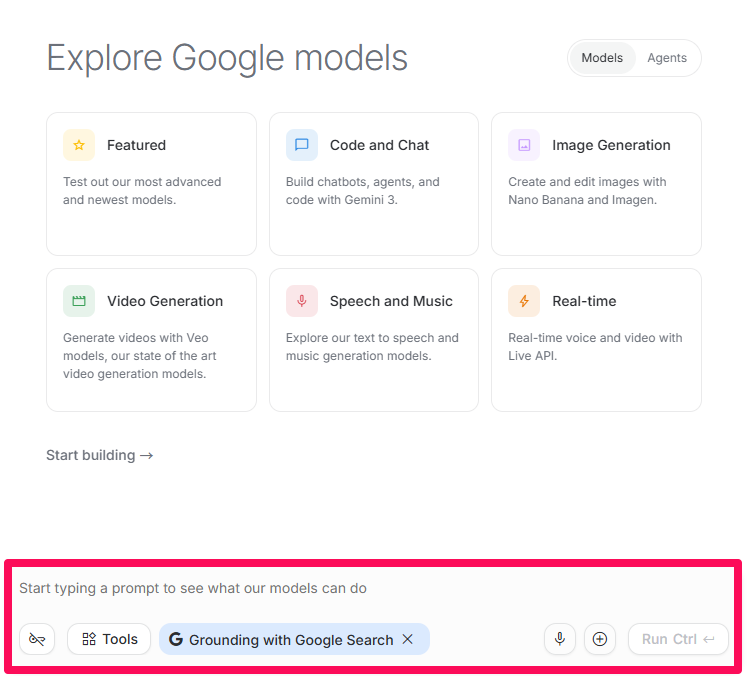Click 'Build chatbots, agents, and code with Gemini 3.' text

(363, 191)
